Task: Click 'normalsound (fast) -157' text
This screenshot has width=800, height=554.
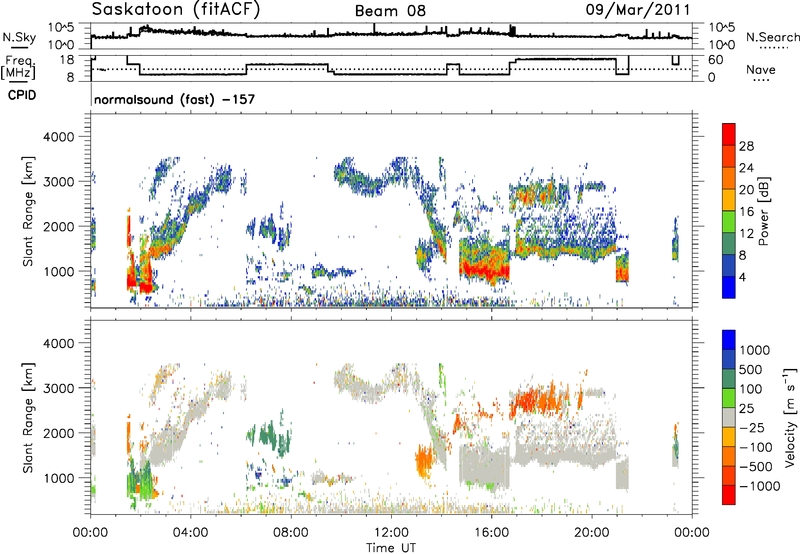Action: (x=174, y=99)
